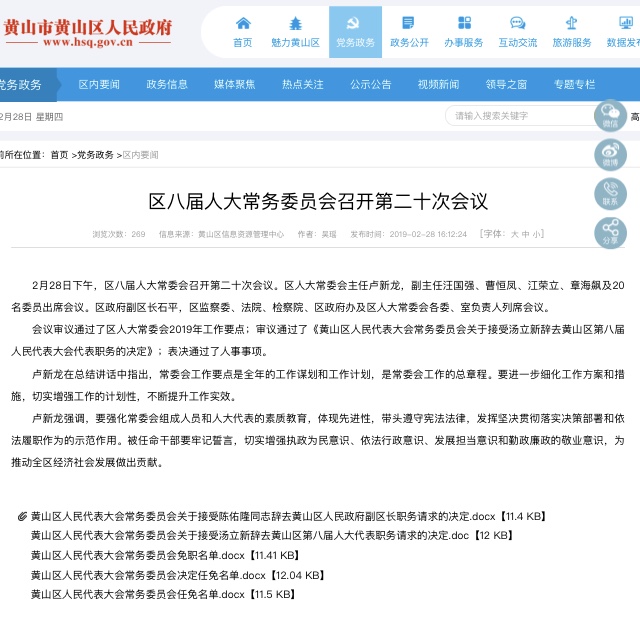Set font size to 大

point(515,234)
